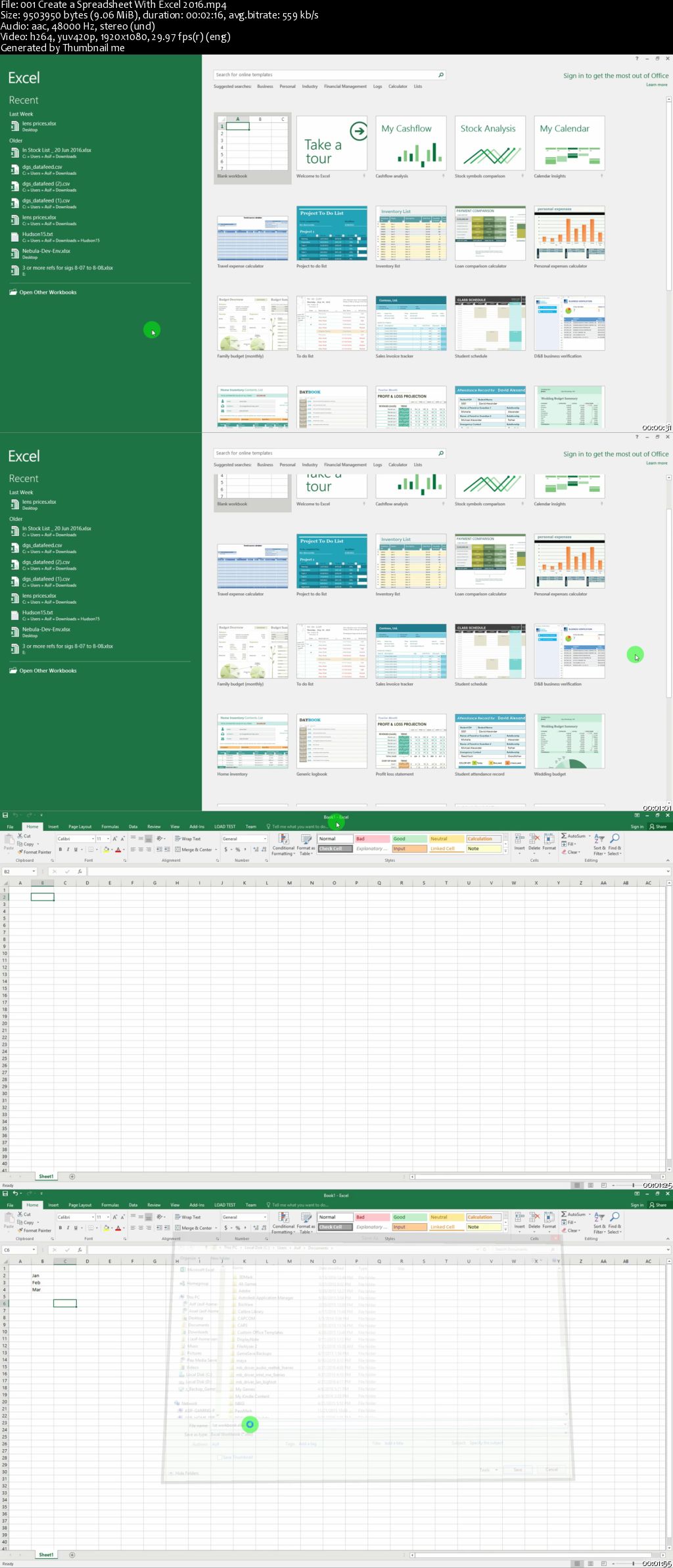
Task: Click Fill Color bucket icon in third frame
Action: (106, 849)
